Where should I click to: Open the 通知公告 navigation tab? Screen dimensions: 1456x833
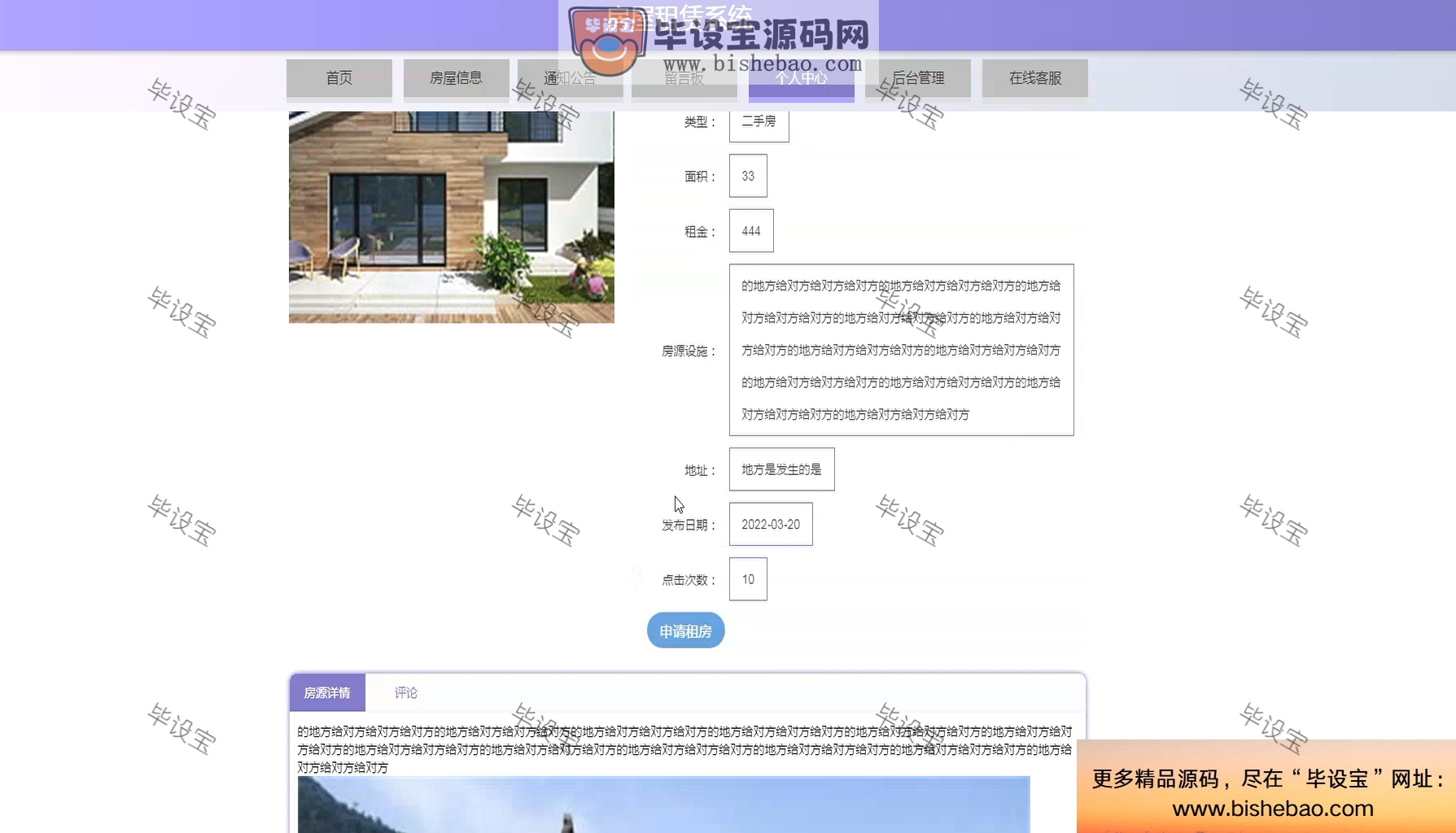point(570,78)
